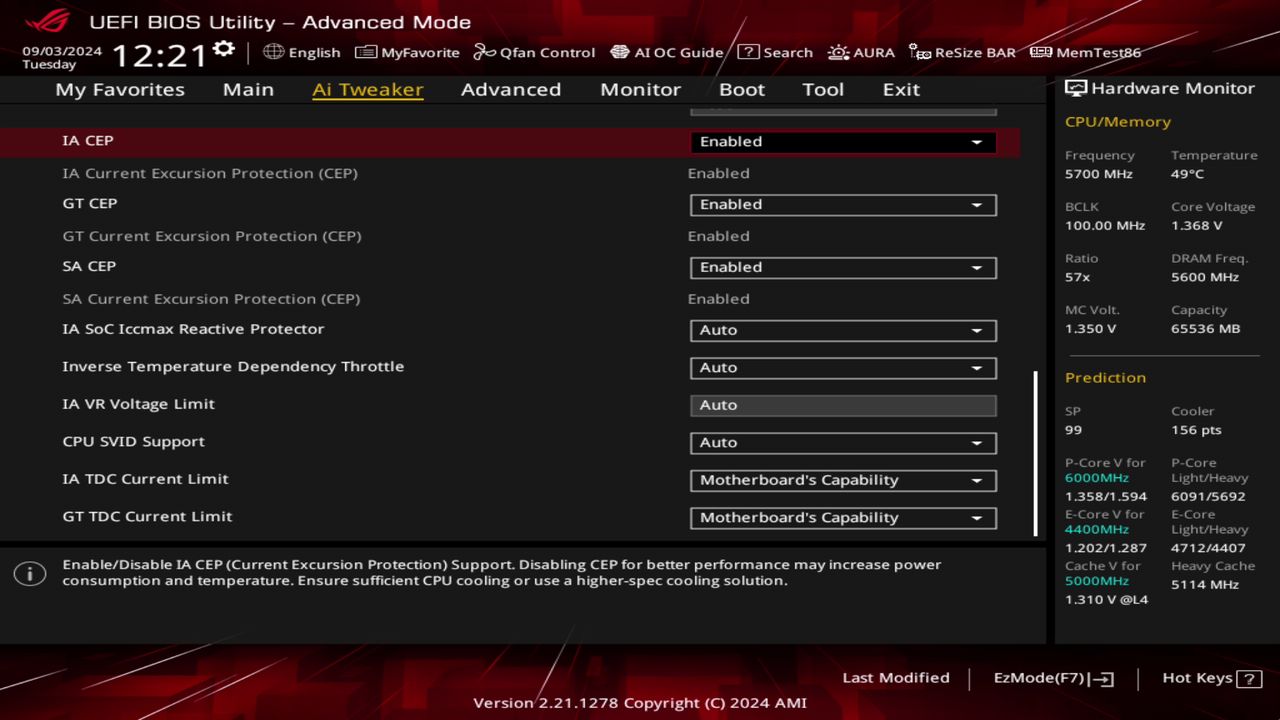The image size is (1280, 720).
Task: Go to the Exit tab
Action: coord(901,89)
